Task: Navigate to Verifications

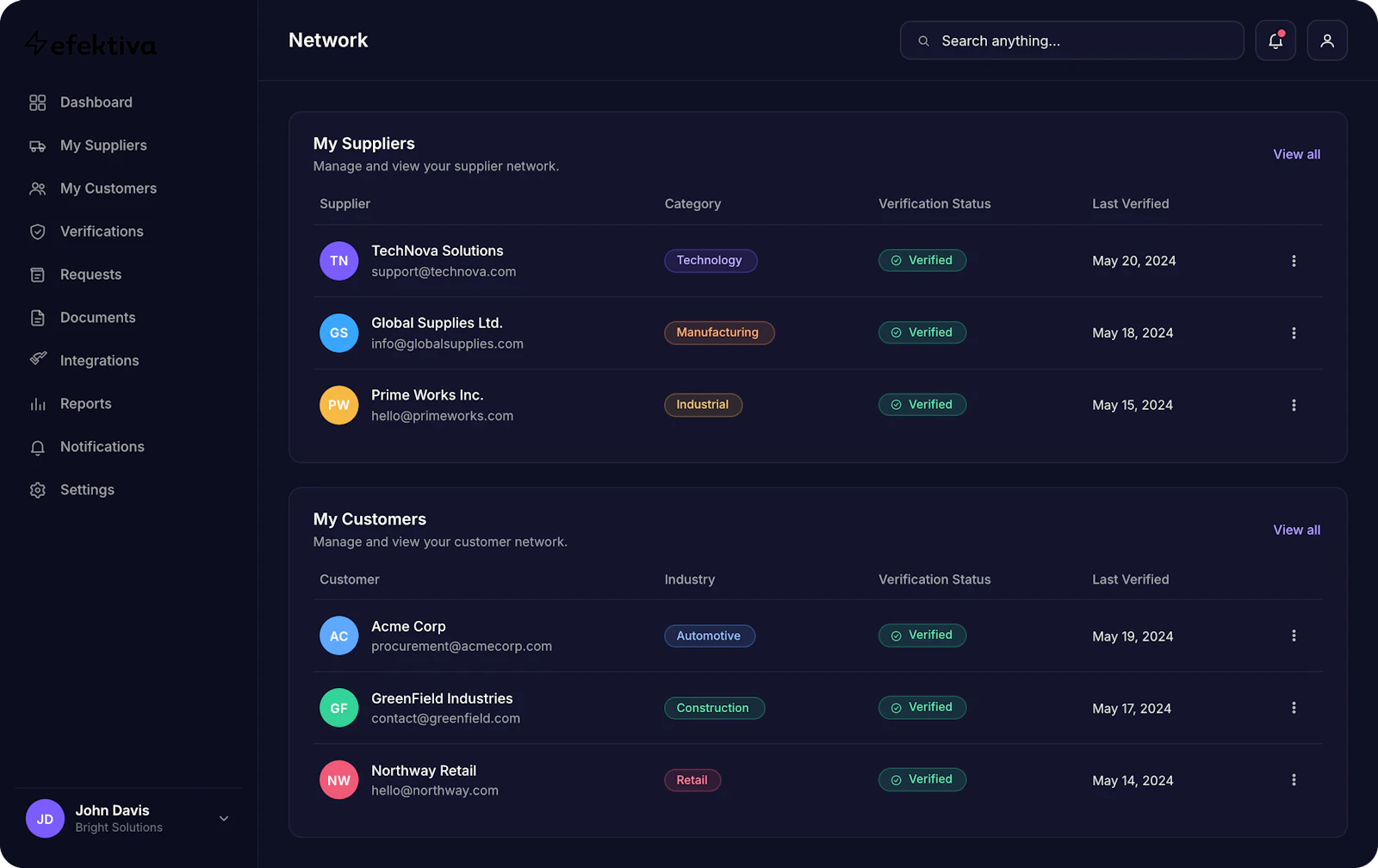Action: (x=102, y=232)
